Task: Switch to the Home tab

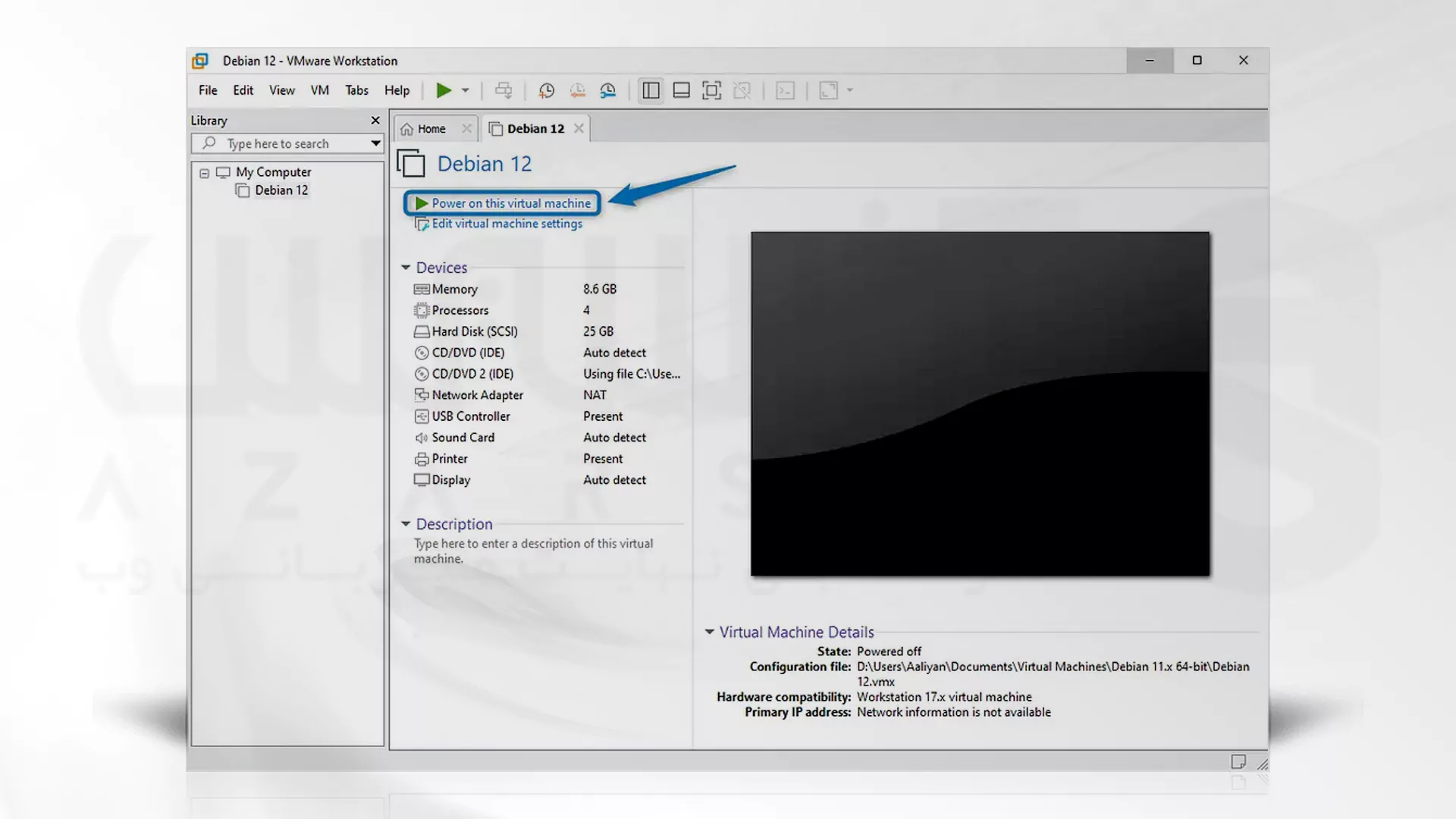Action: [x=431, y=129]
